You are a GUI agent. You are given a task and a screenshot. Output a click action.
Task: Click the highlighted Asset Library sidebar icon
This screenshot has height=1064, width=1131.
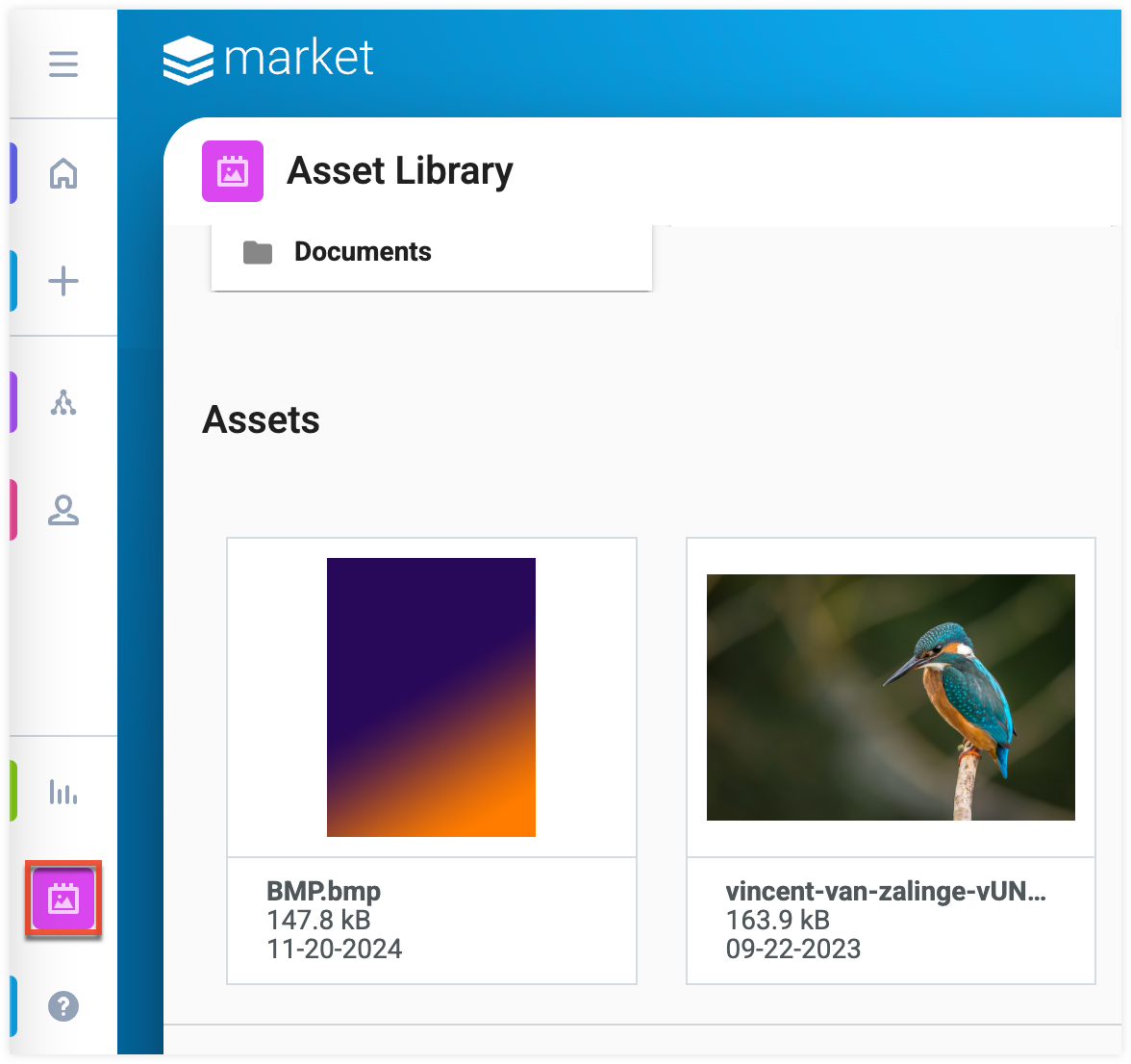63,899
